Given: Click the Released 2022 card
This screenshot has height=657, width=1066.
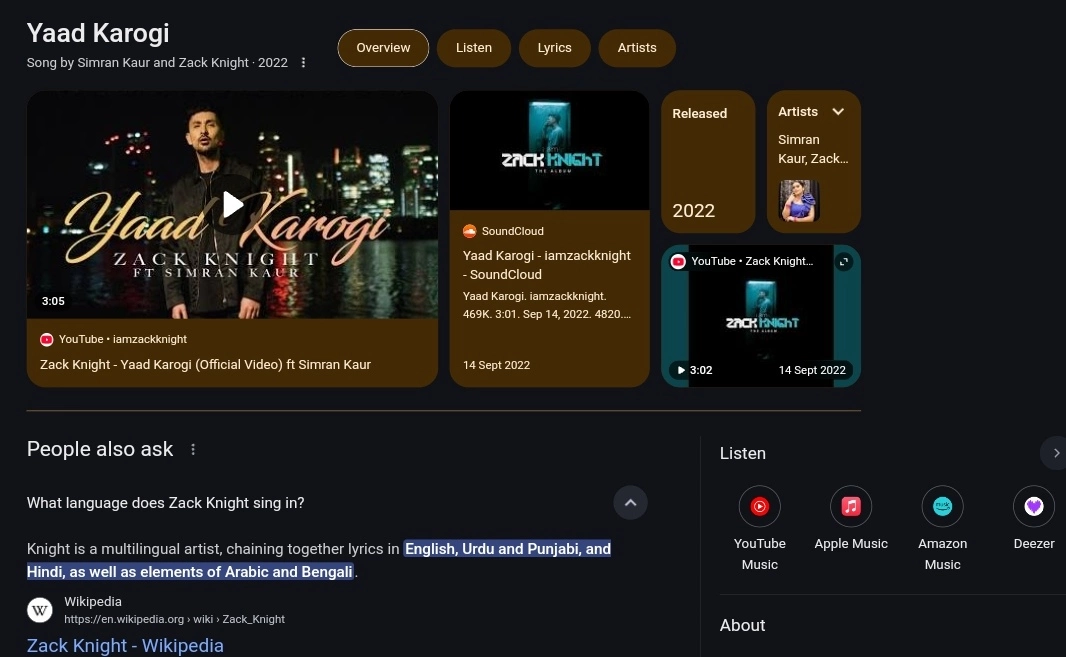Looking at the screenshot, I should 708,162.
